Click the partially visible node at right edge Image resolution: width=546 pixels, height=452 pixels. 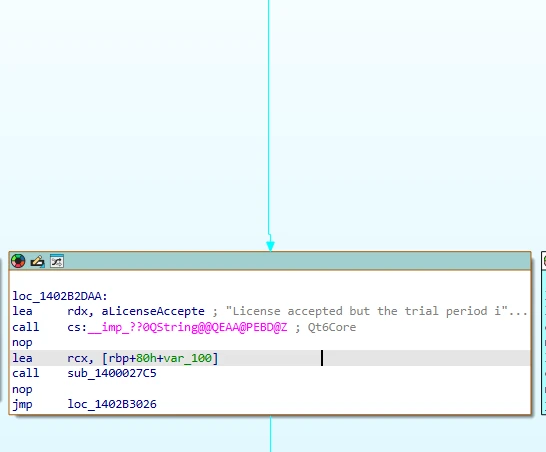pyautogui.click(x=544, y=333)
